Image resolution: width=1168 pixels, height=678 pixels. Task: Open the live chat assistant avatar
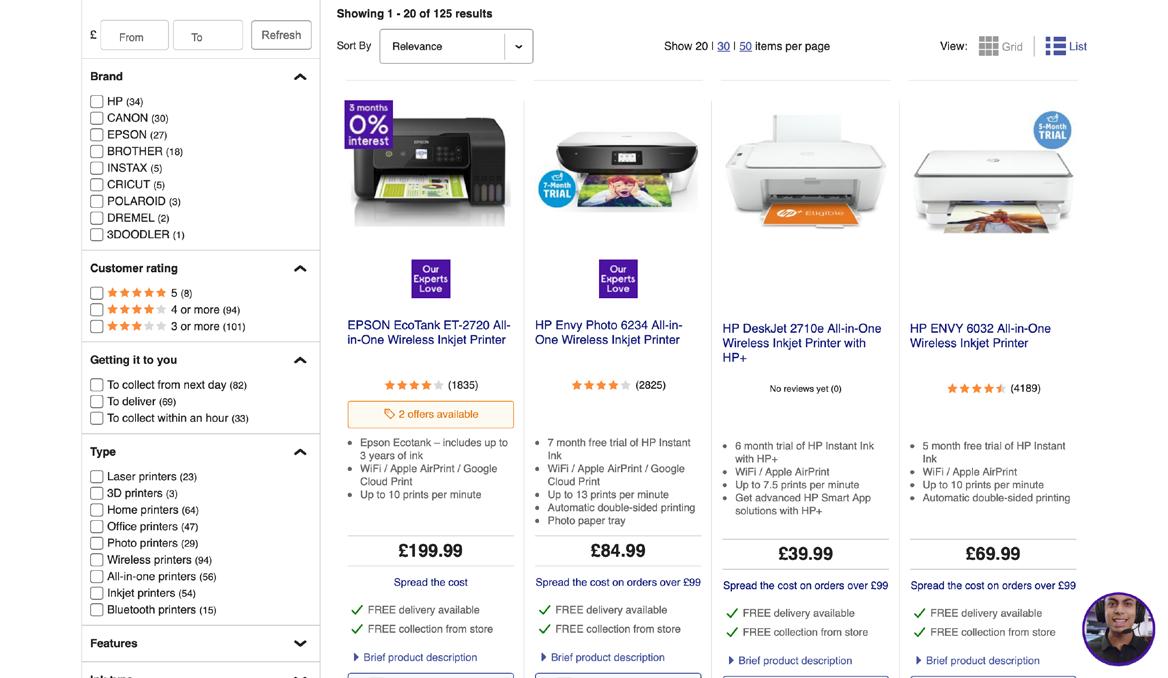coord(1118,629)
